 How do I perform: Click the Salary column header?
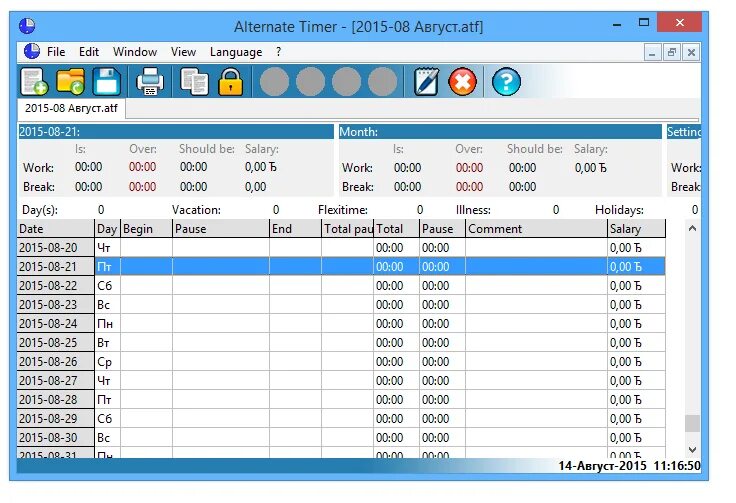636,229
